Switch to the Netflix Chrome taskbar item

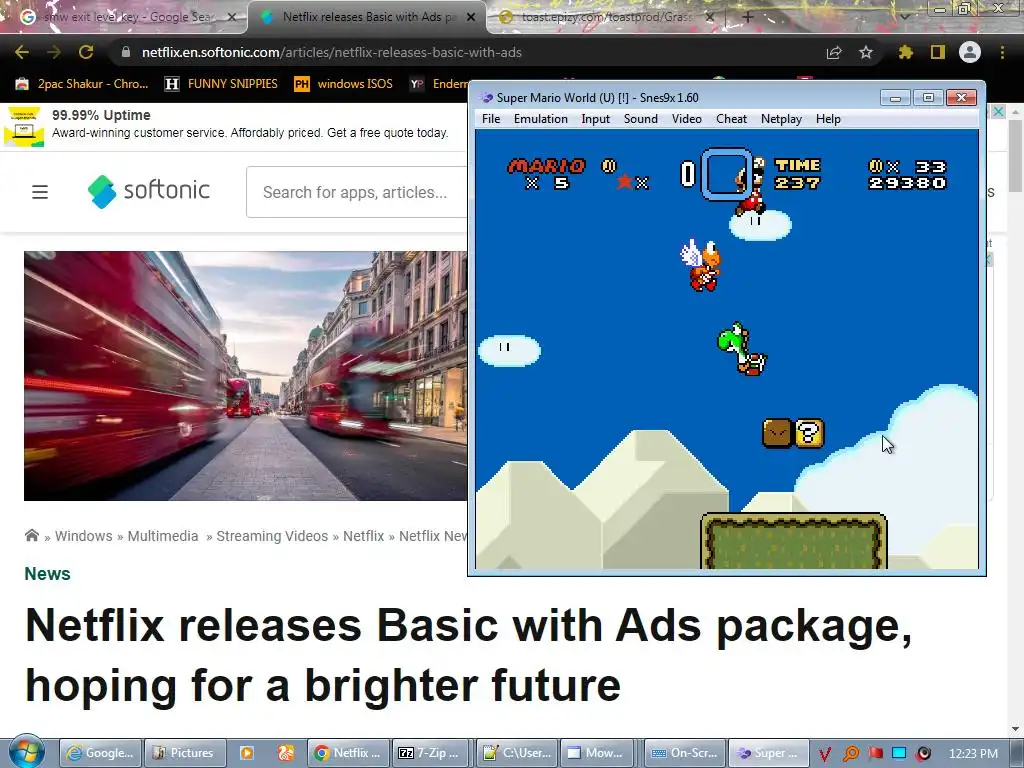click(347, 753)
